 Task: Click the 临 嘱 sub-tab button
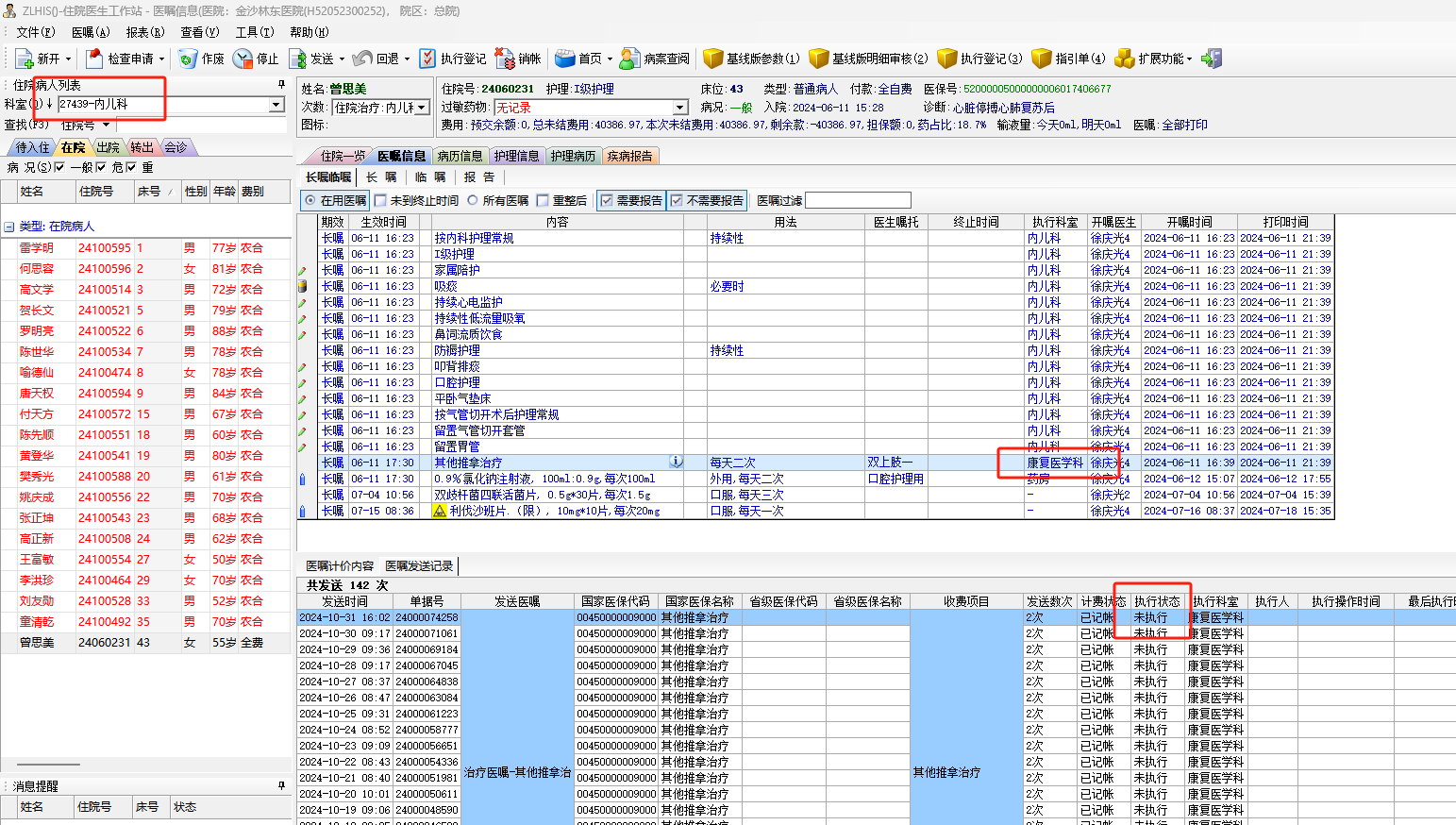430,177
